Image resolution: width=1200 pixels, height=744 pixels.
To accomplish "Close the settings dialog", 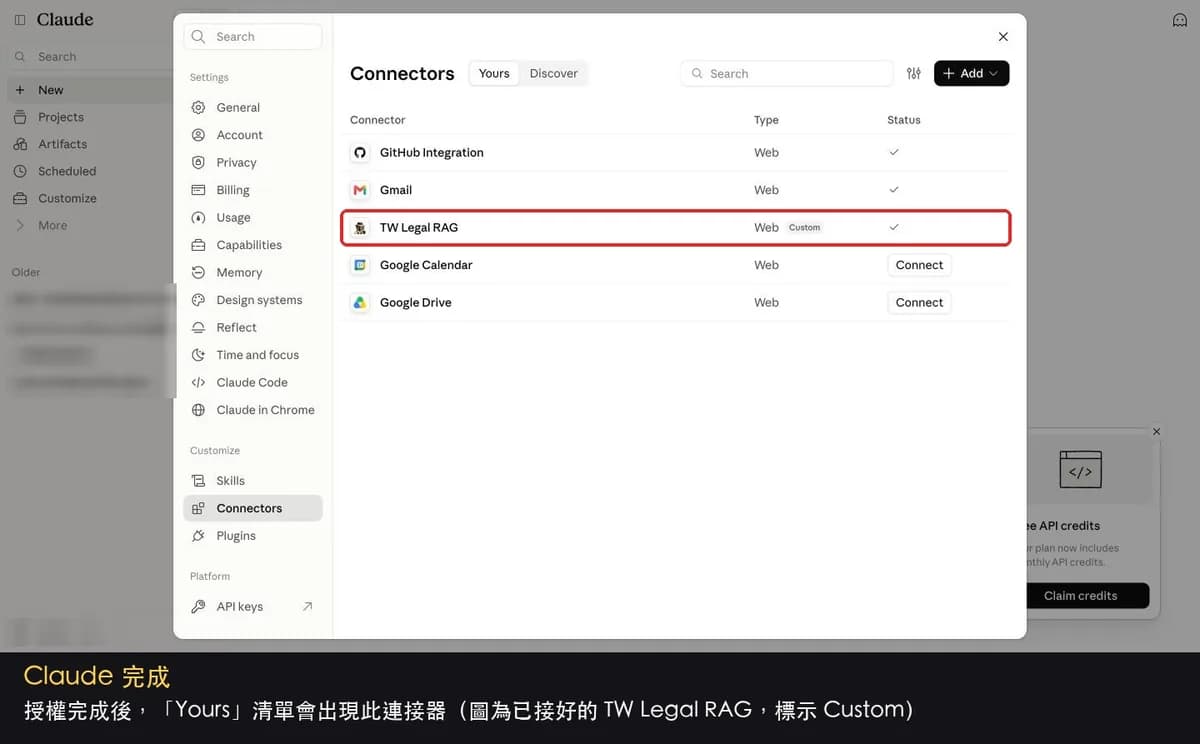I will (x=1003, y=37).
